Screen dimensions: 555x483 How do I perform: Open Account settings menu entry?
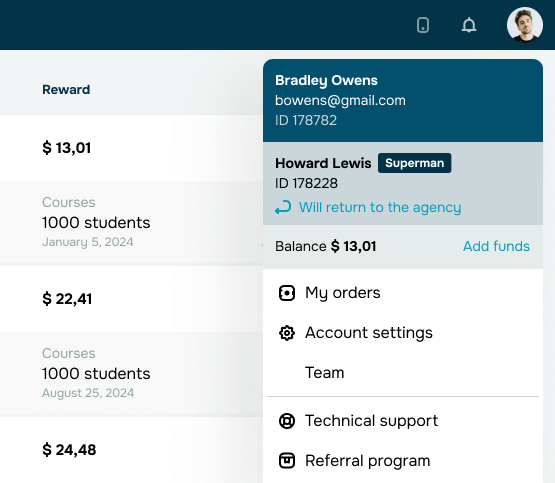click(x=403, y=333)
